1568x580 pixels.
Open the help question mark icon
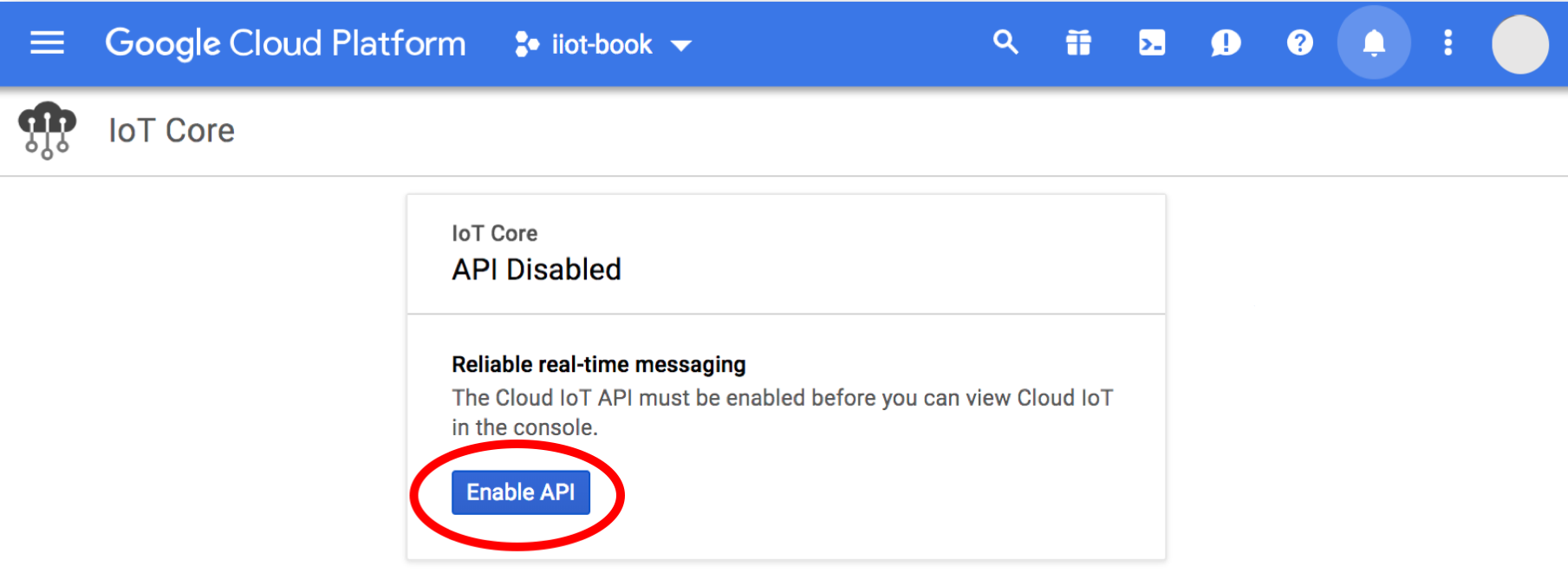point(1299,42)
